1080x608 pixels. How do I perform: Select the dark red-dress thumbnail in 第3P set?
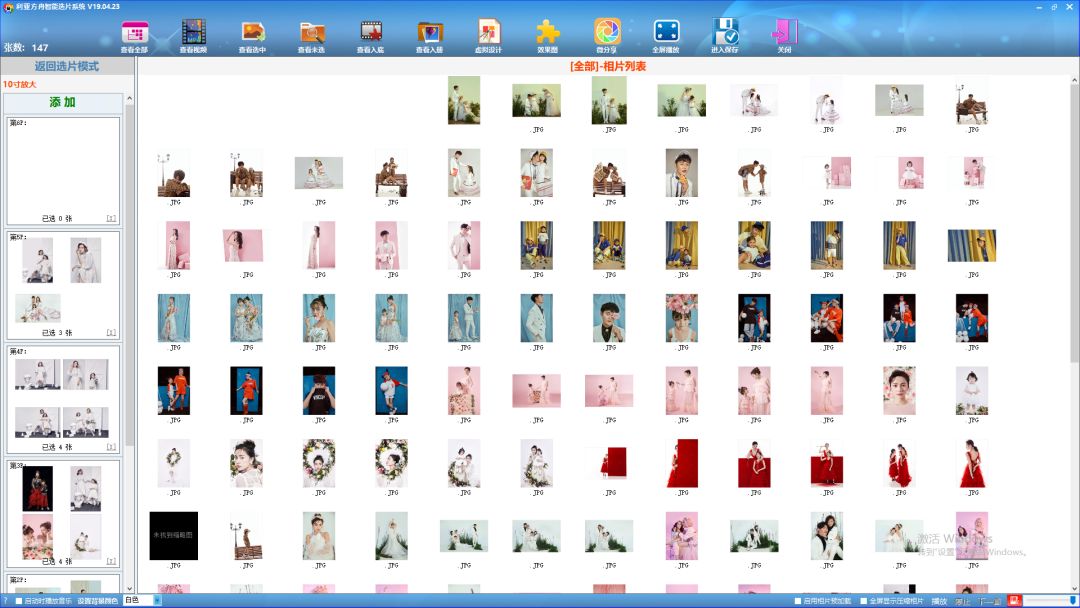37,488
